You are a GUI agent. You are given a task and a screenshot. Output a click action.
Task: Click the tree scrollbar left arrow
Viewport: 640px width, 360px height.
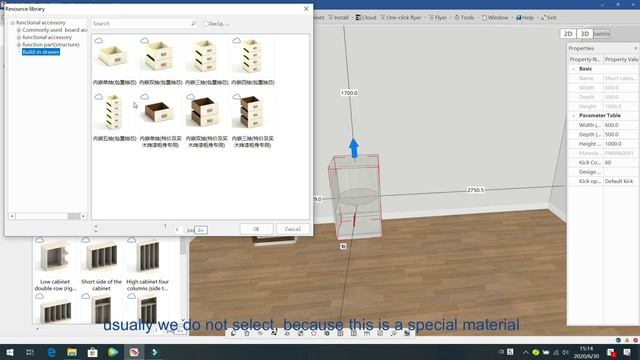click(x=12, y=216)
